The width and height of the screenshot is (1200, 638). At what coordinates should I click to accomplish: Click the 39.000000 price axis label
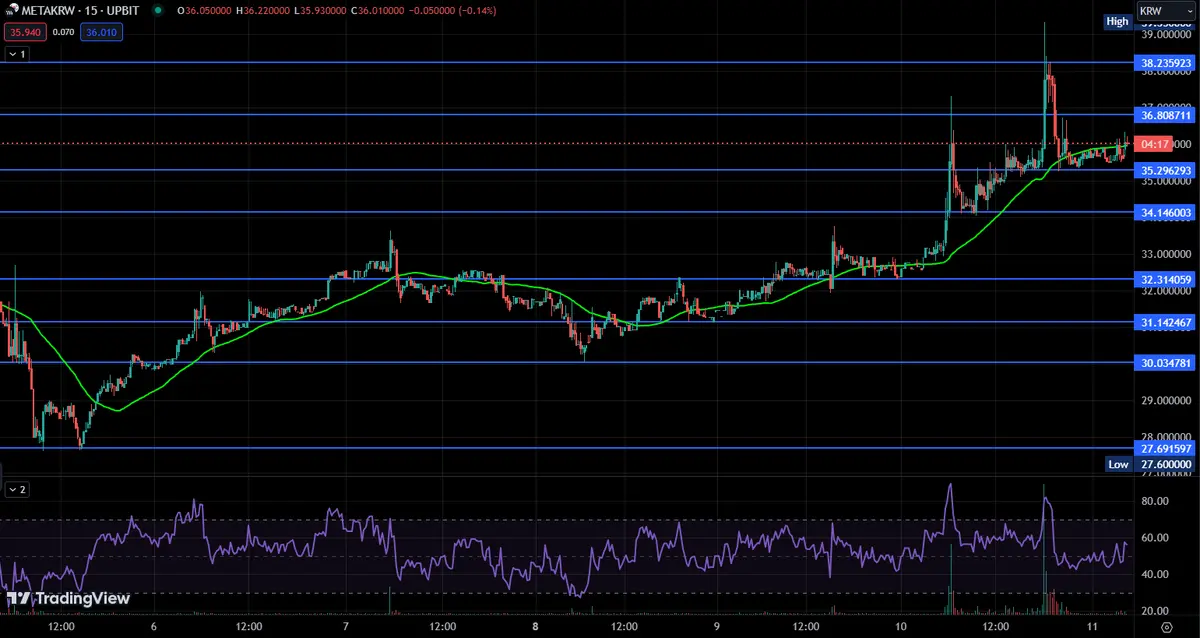[1166, 35]
